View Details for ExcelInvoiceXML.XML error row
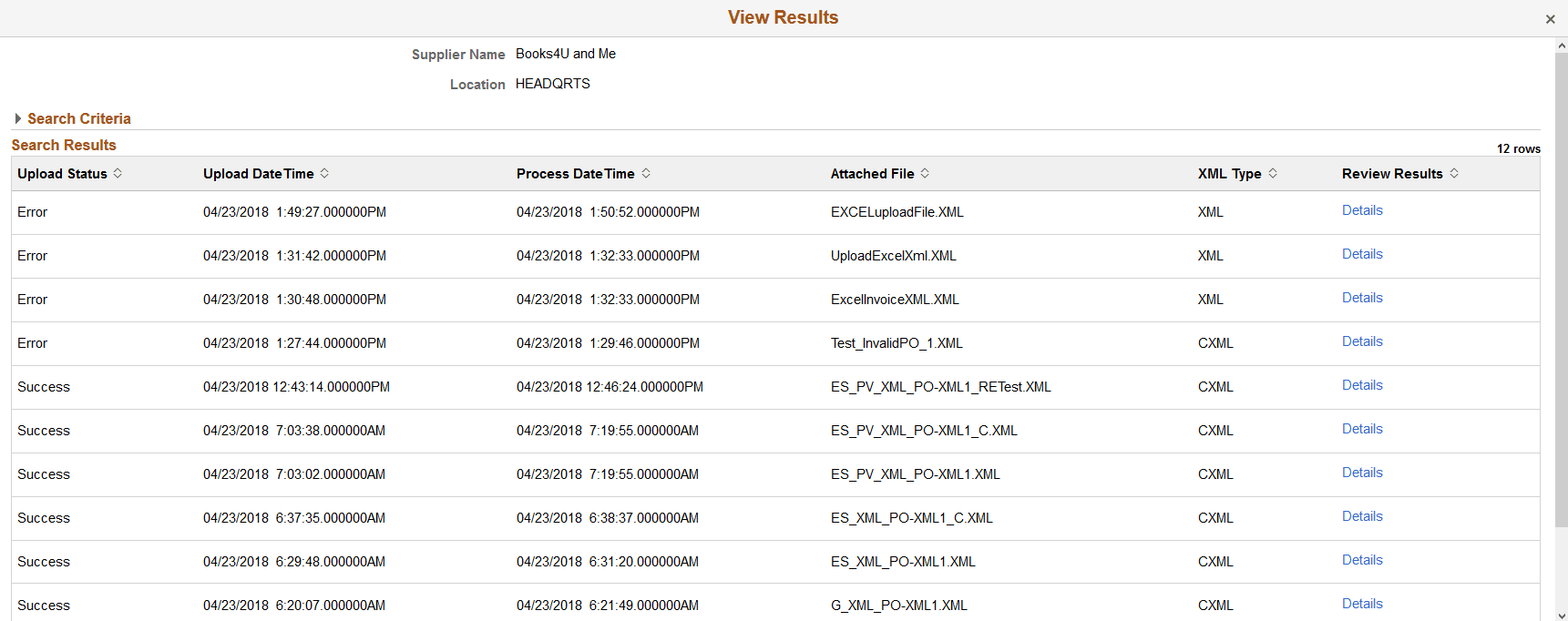 pos(1362,298)
